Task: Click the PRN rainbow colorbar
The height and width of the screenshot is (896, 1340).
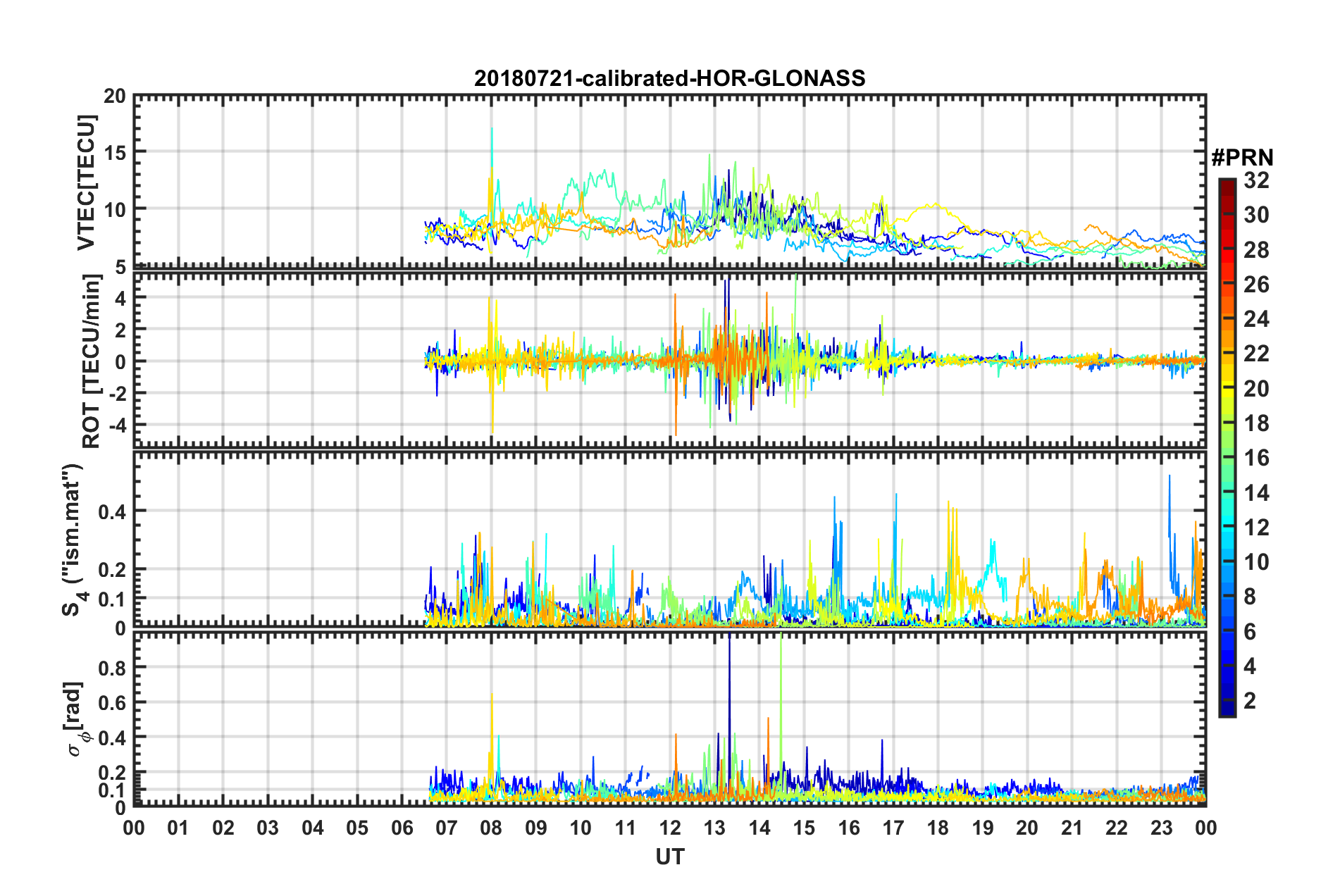Action: point(1227,447)
